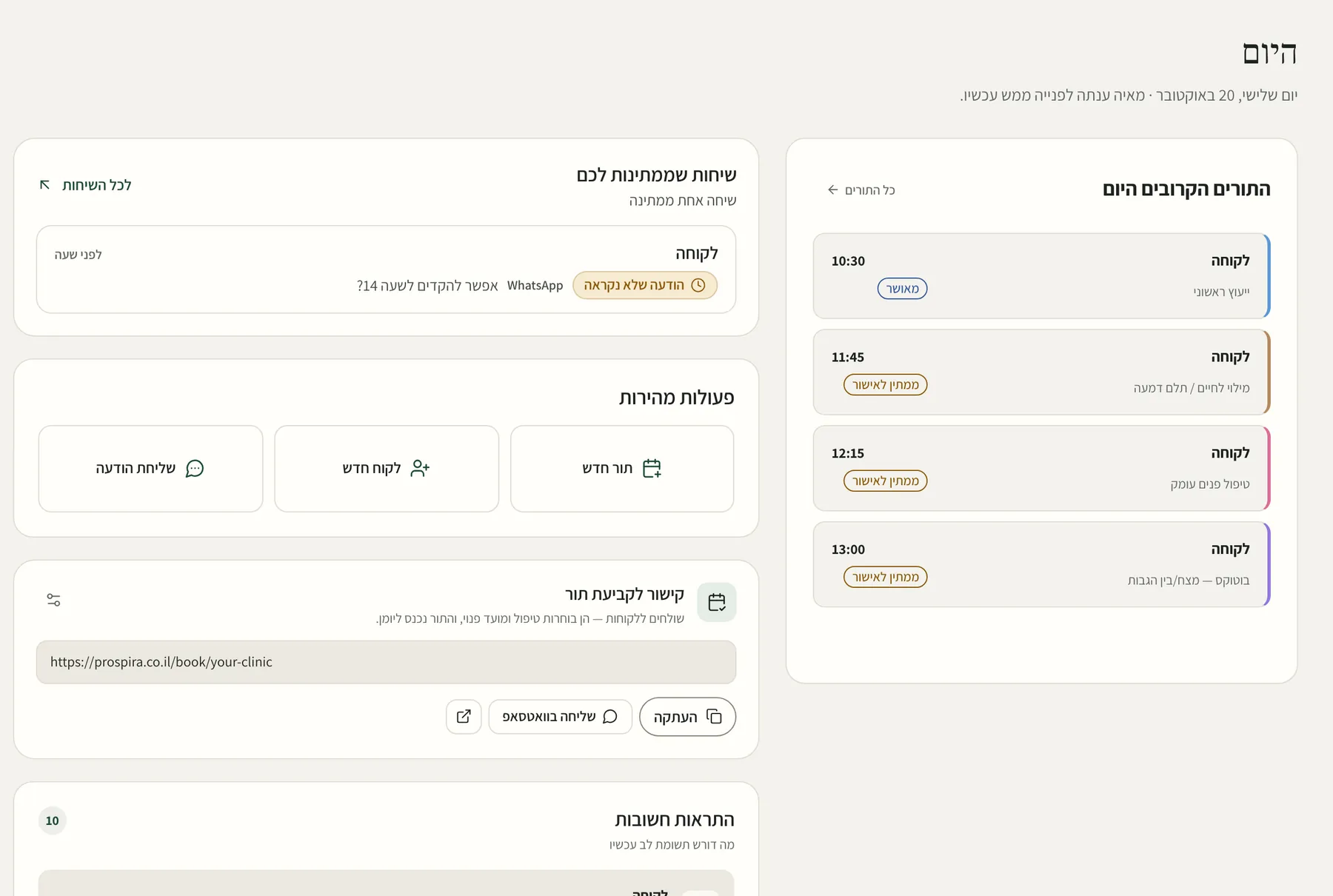
Task: Click the 10:30 time label
Action: 848,261
